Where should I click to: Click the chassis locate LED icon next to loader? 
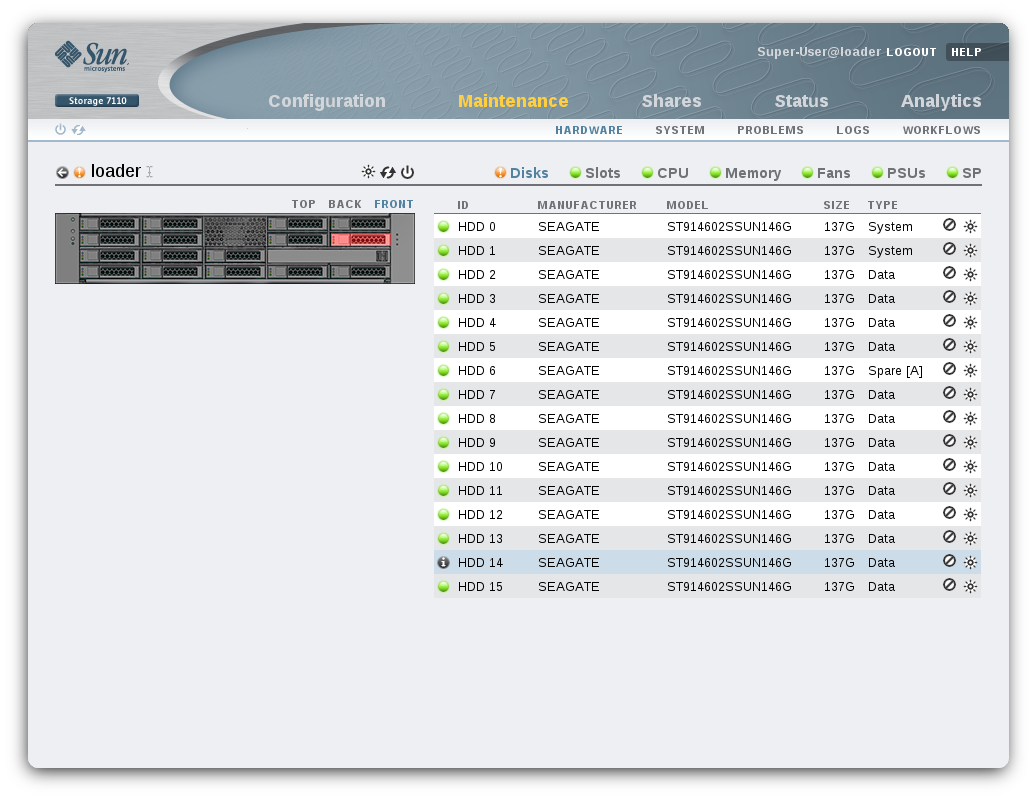[x=368, y=172]
